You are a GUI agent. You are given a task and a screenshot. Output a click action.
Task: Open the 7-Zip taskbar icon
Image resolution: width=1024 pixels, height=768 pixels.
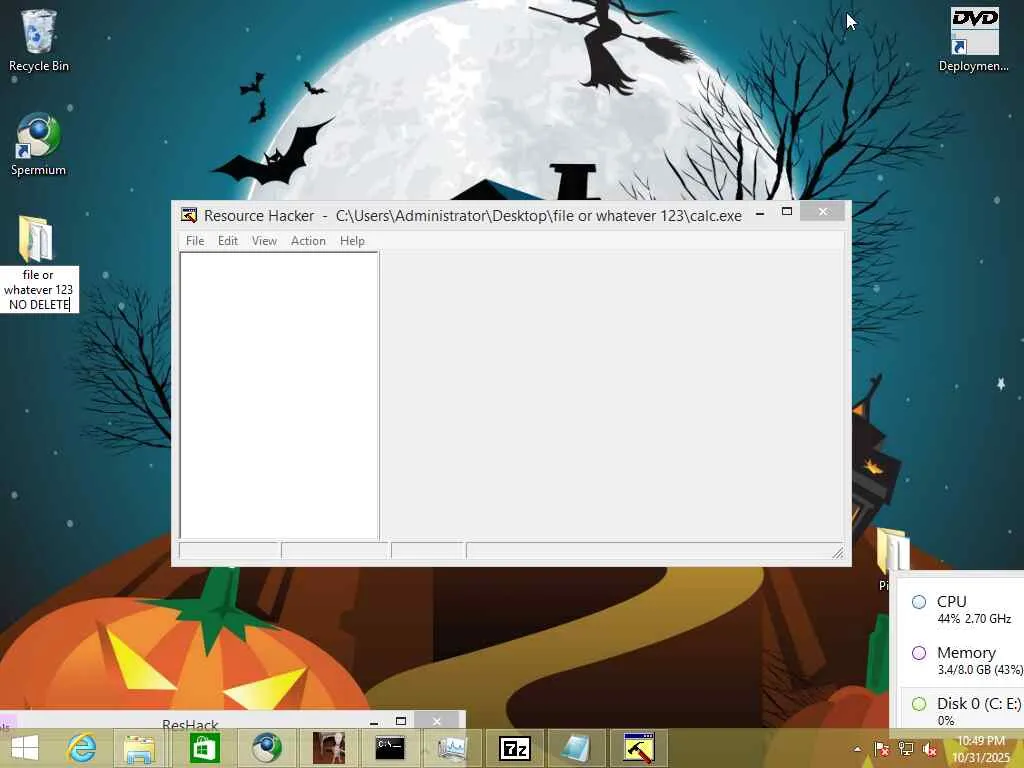coord(515,748)
